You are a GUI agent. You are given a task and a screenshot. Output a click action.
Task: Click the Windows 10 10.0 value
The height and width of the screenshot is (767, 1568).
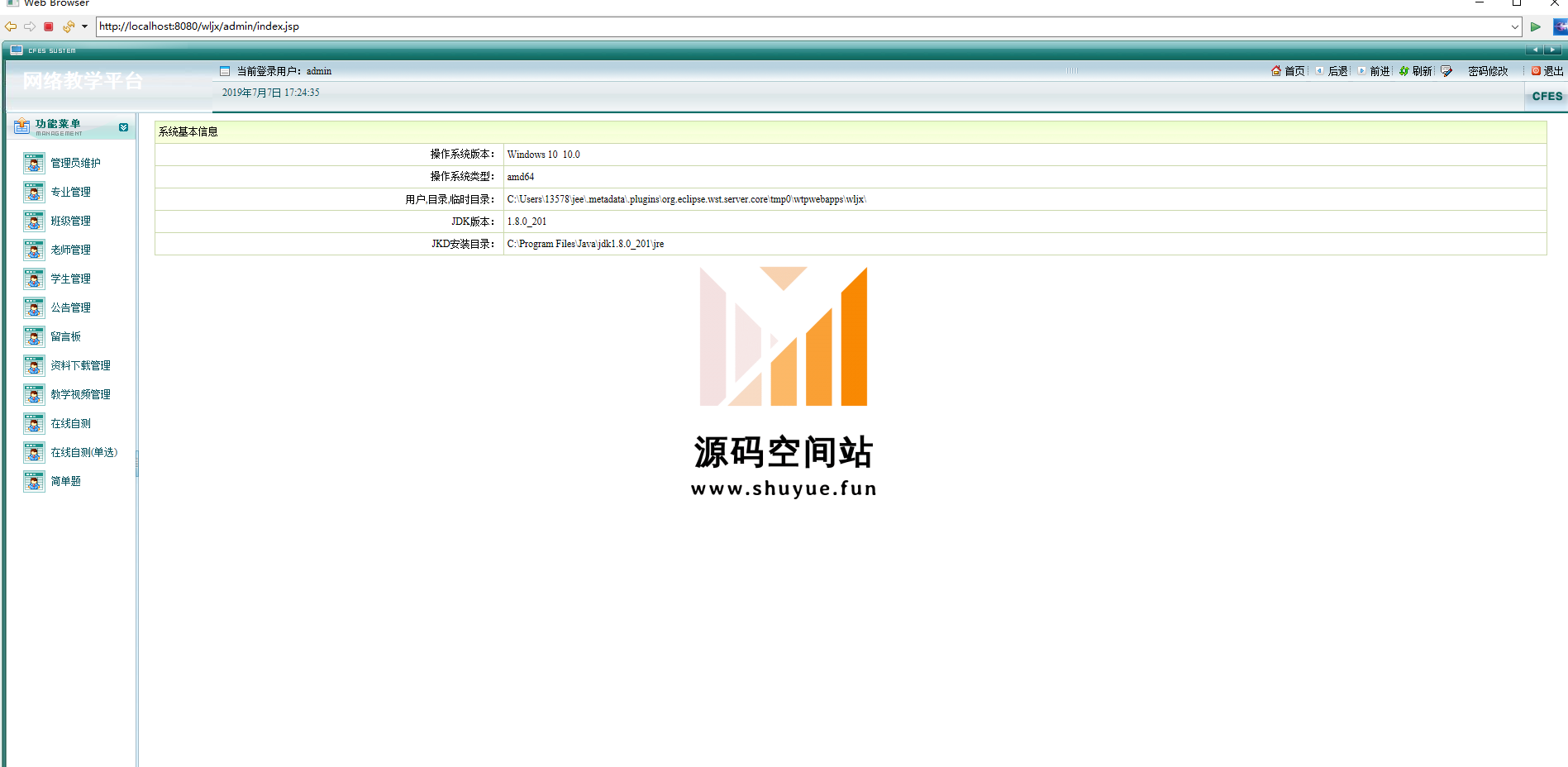(x=543, y=155)
